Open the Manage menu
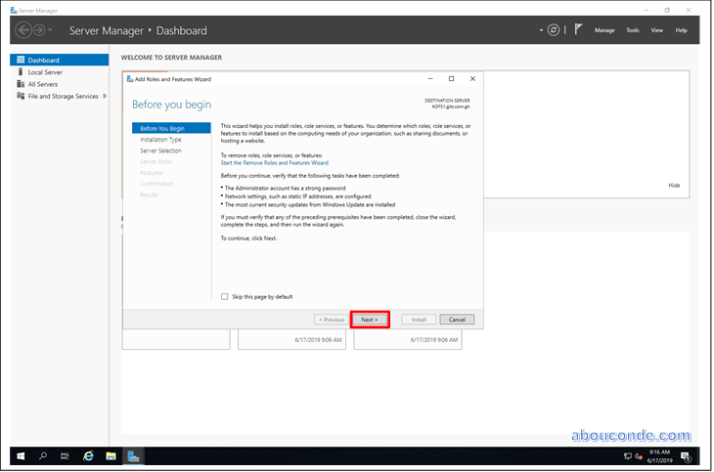Screen dimensions: 714x472 pos(604,31)
